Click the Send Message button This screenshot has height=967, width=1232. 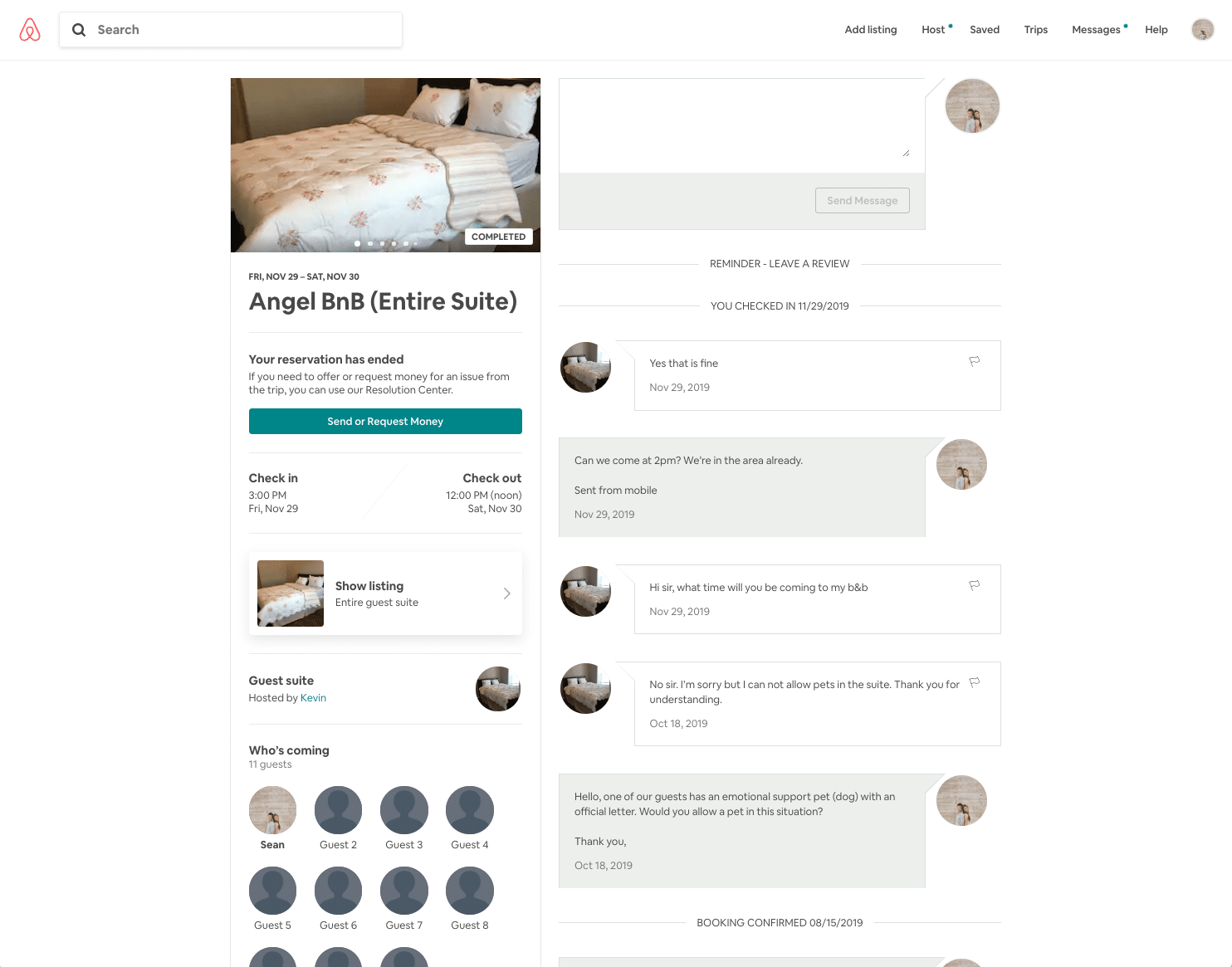(862, 200)
